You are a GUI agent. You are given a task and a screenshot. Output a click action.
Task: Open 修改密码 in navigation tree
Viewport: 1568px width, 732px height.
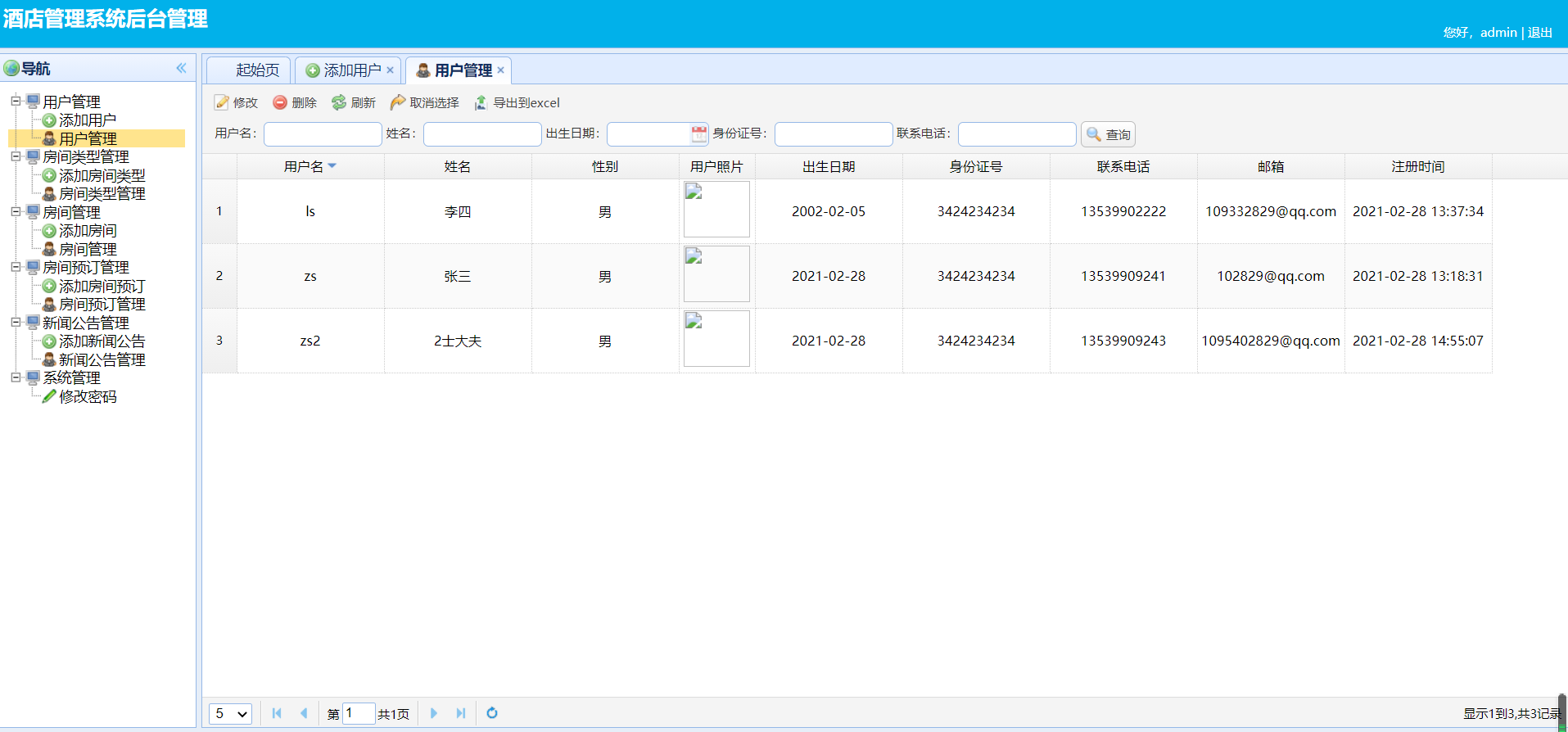87,396
